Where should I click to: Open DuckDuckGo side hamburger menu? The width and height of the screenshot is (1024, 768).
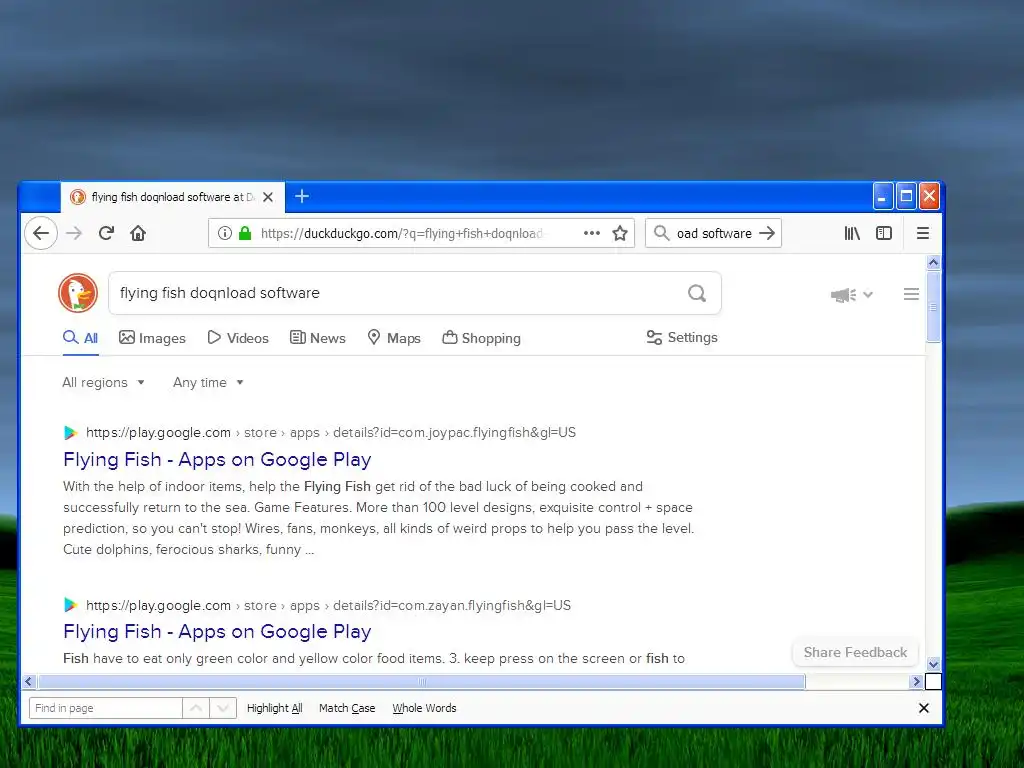pyautogui.click(x=911, y=295)
